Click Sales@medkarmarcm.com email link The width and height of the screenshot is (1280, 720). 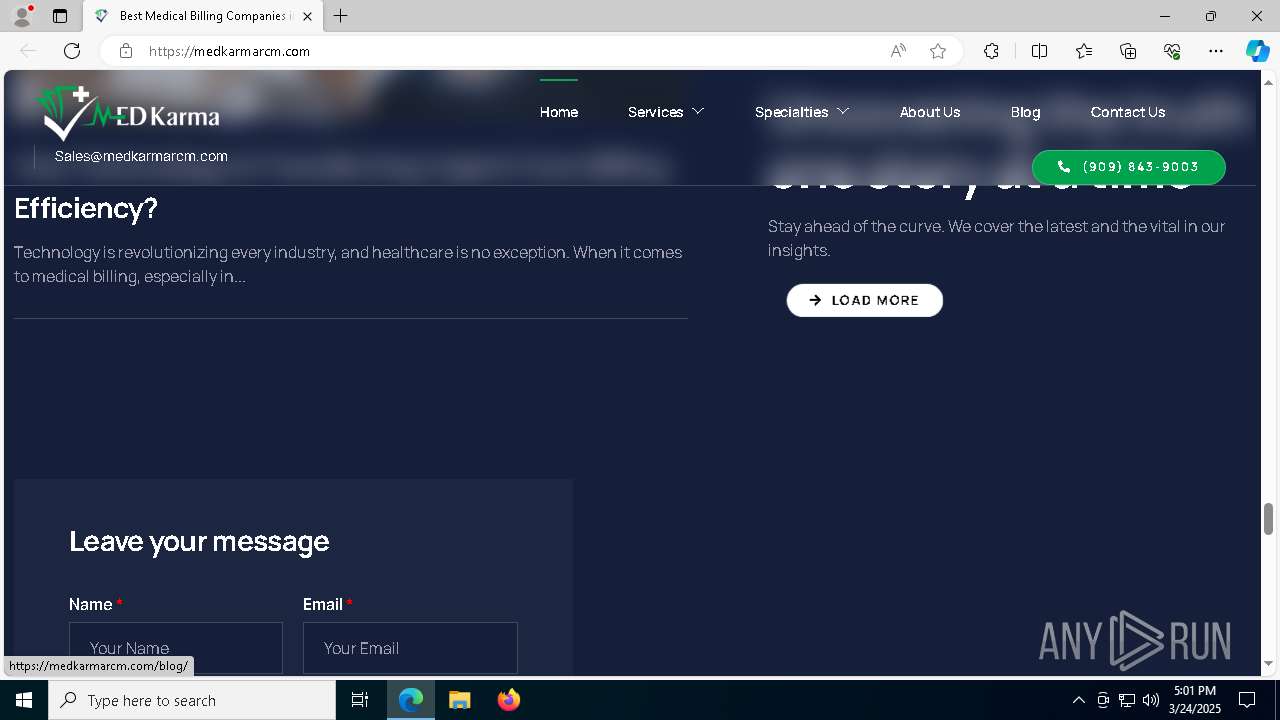click(x=141, y=156)
